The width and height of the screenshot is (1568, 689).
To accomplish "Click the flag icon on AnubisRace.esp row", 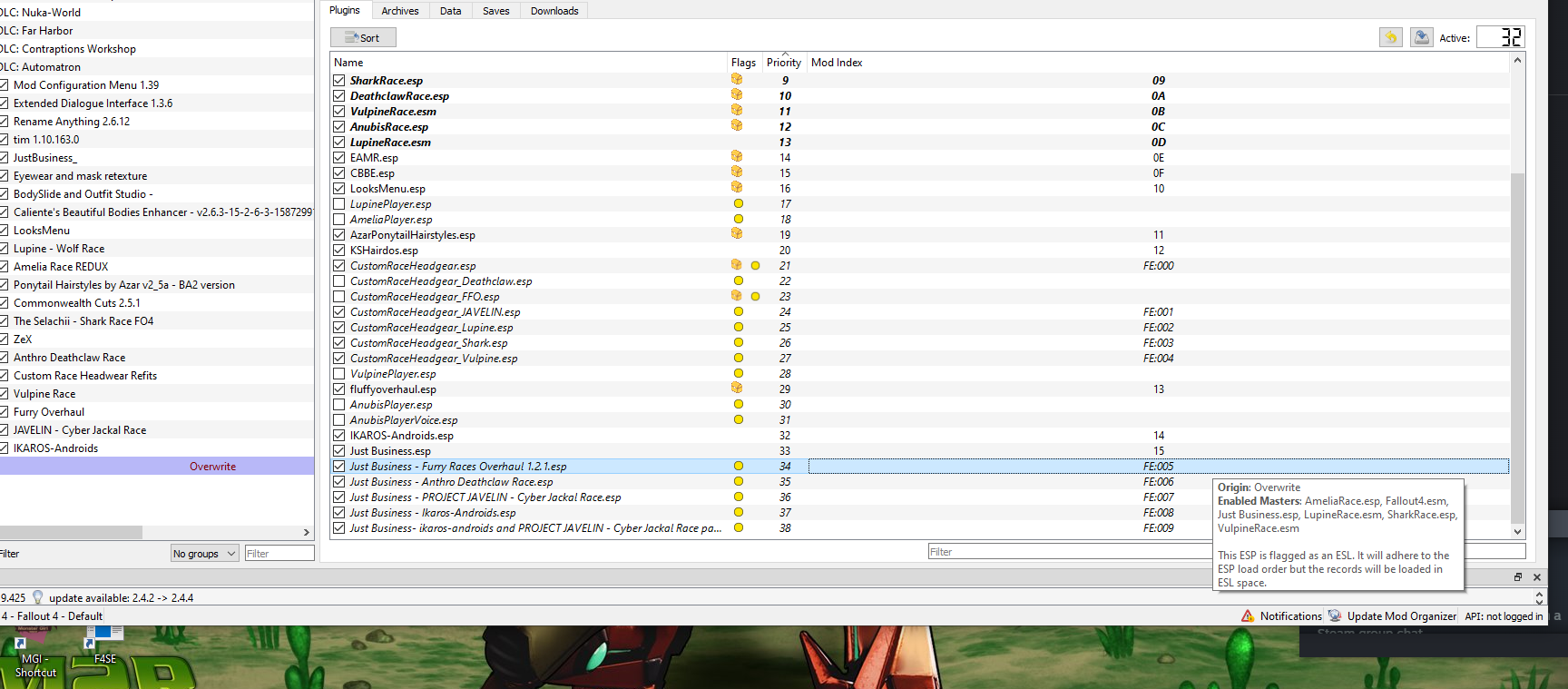I will coord(737,126).
